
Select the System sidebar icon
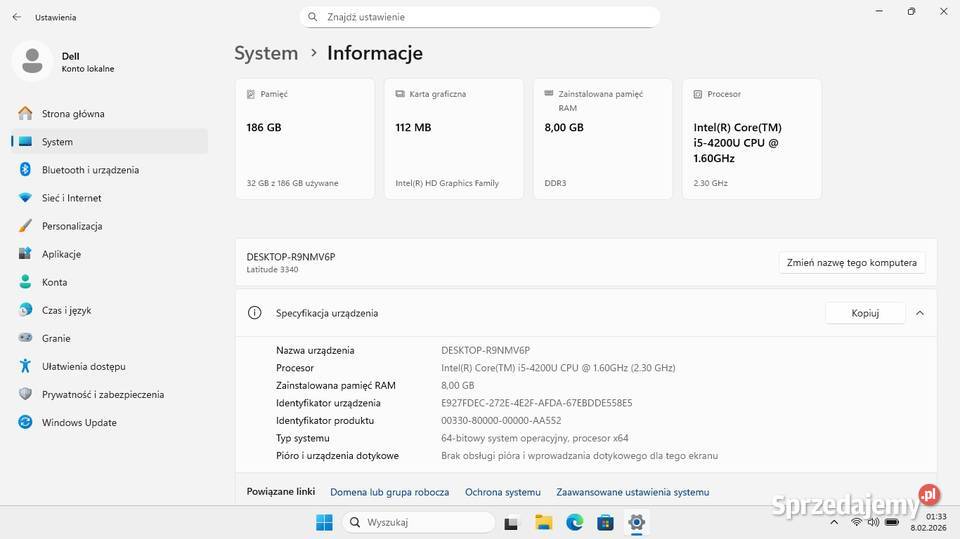coord(25,141)
